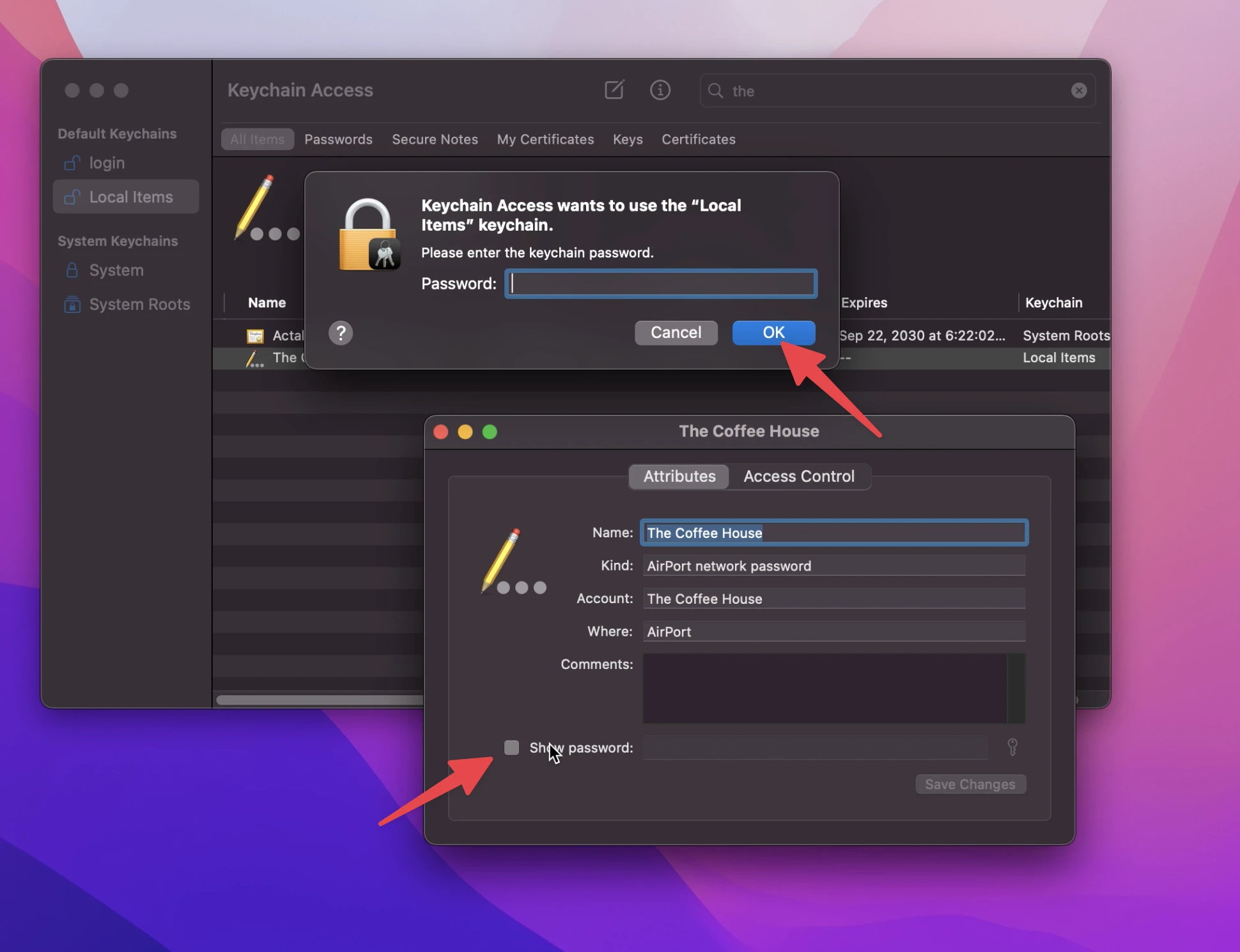1240x952 pixels.
Task: Click the help question mark in password dialog
Action: click(341, 333)
